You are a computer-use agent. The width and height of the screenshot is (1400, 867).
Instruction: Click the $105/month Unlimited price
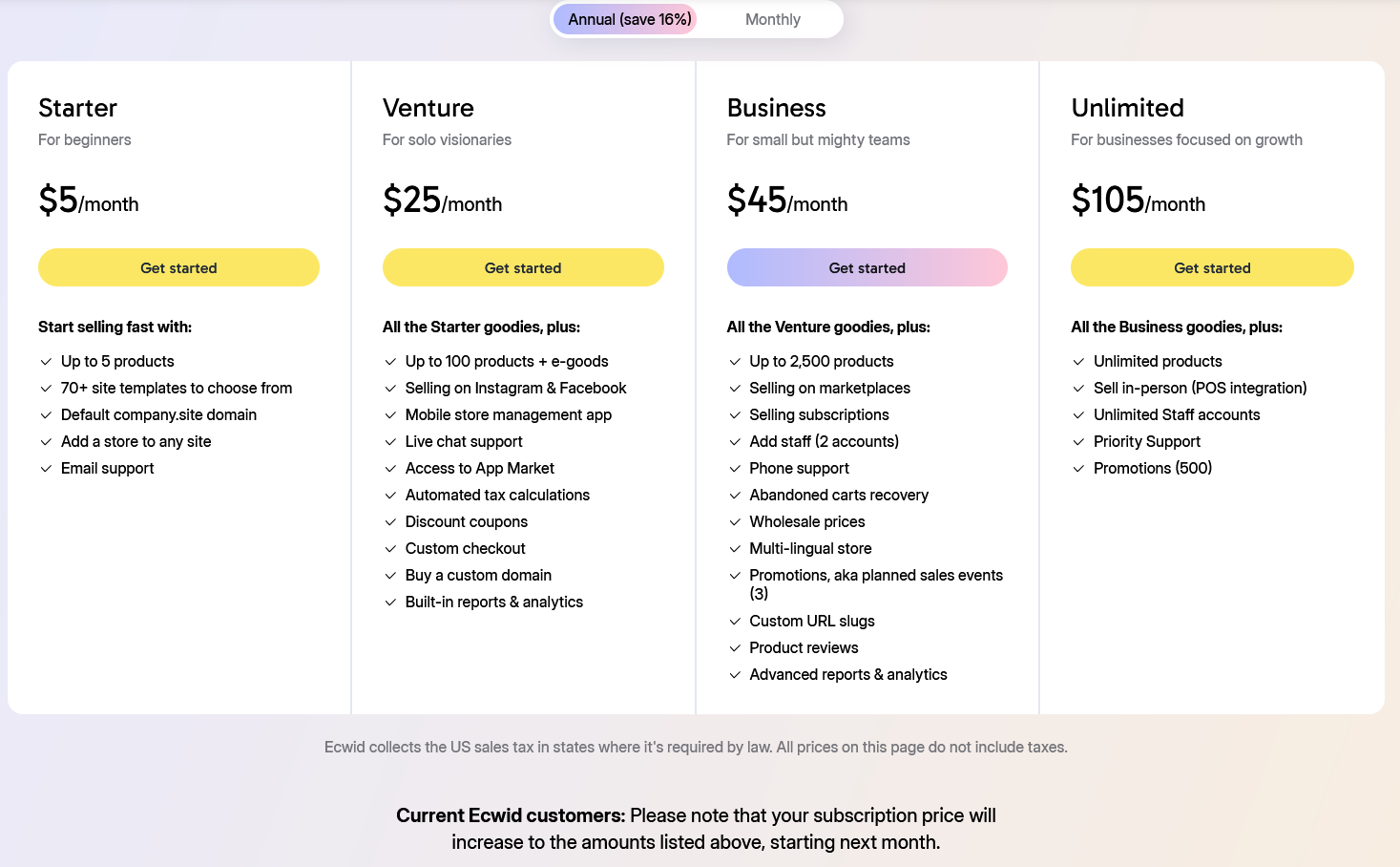click(1139, 201)
